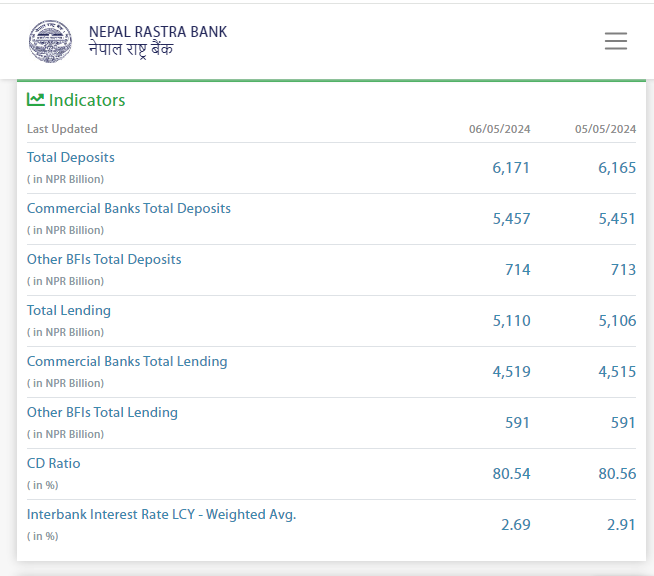Click the Nepal Rastra Bank logo emblem

click(51, 41)
